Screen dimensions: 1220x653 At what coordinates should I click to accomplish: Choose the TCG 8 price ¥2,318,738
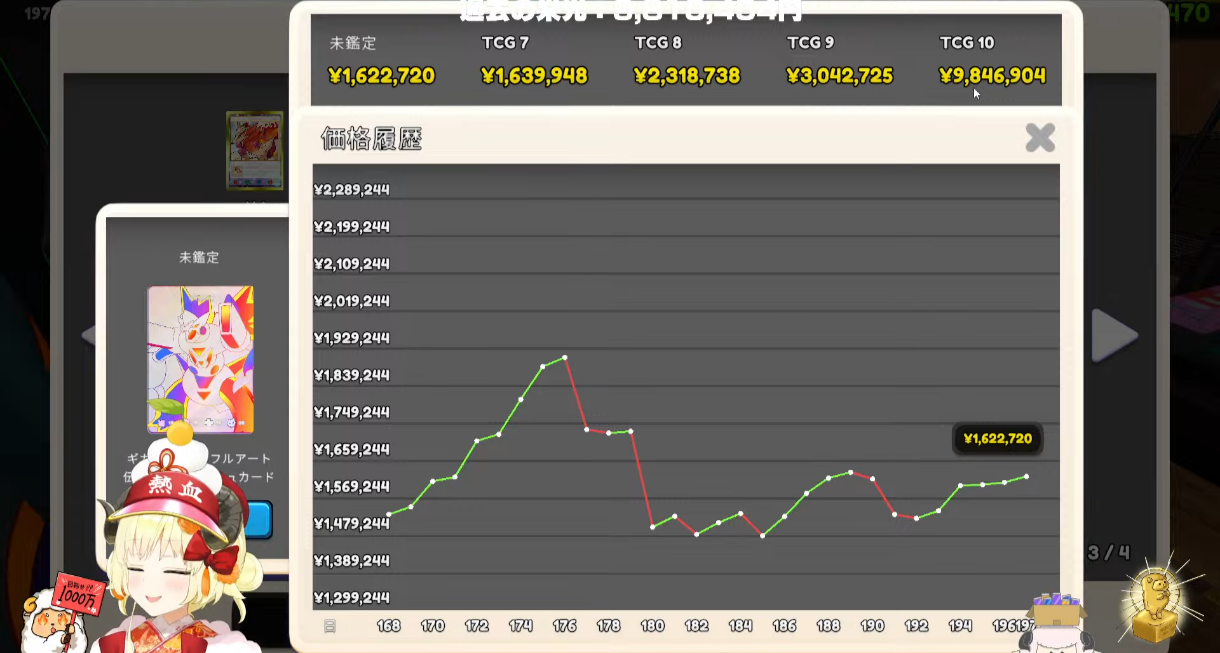point(687,76)
